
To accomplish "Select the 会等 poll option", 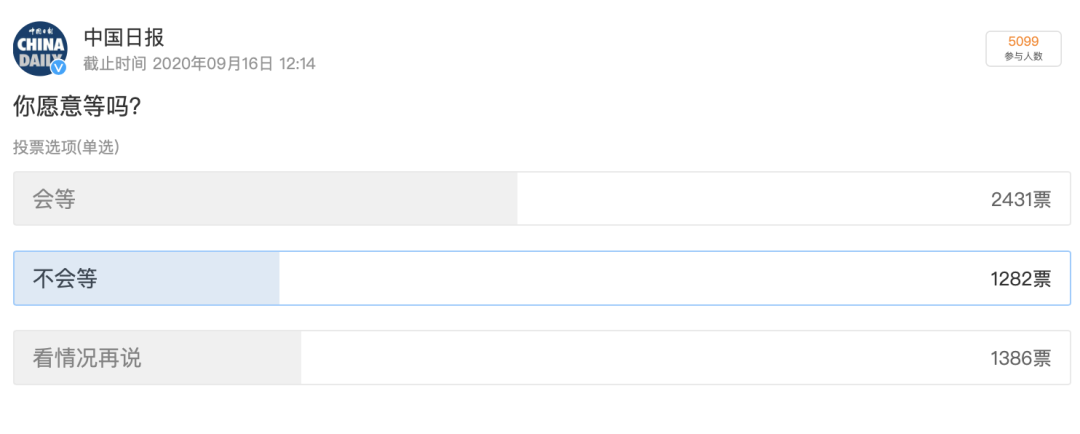I will tap(54, 199).
